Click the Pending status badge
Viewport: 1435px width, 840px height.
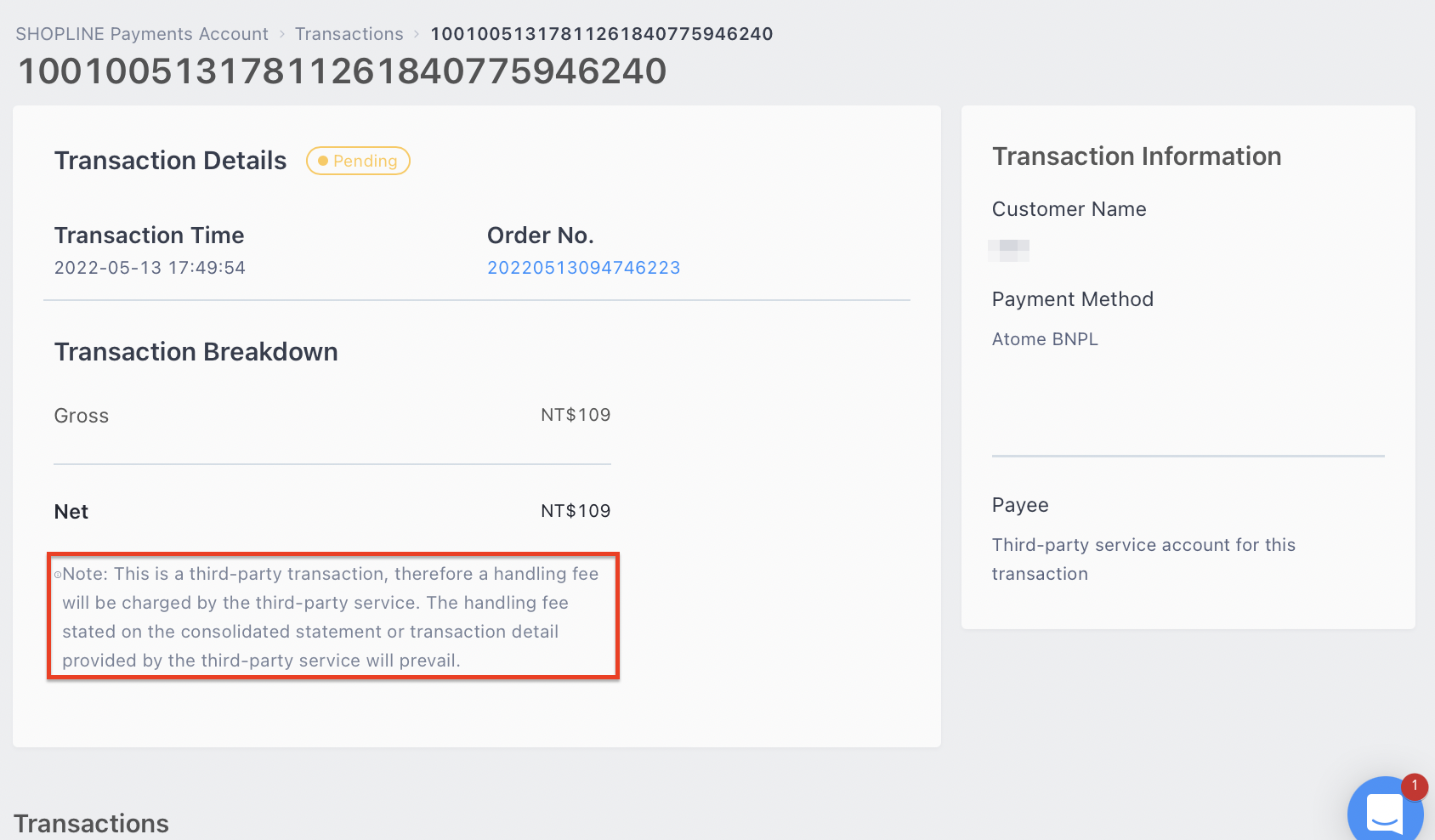(x=358, y=161)
